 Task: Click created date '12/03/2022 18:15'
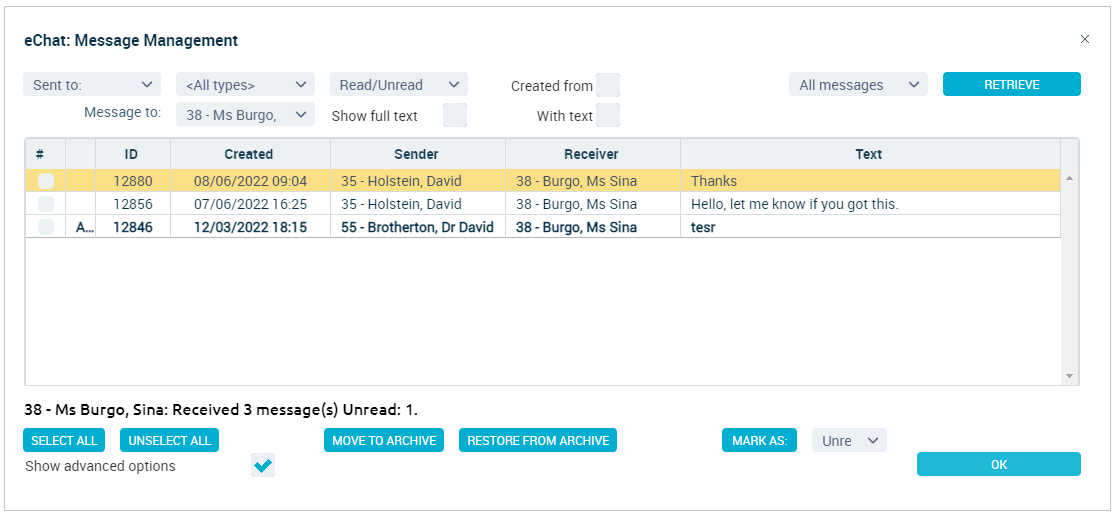(x=250, y=227)
